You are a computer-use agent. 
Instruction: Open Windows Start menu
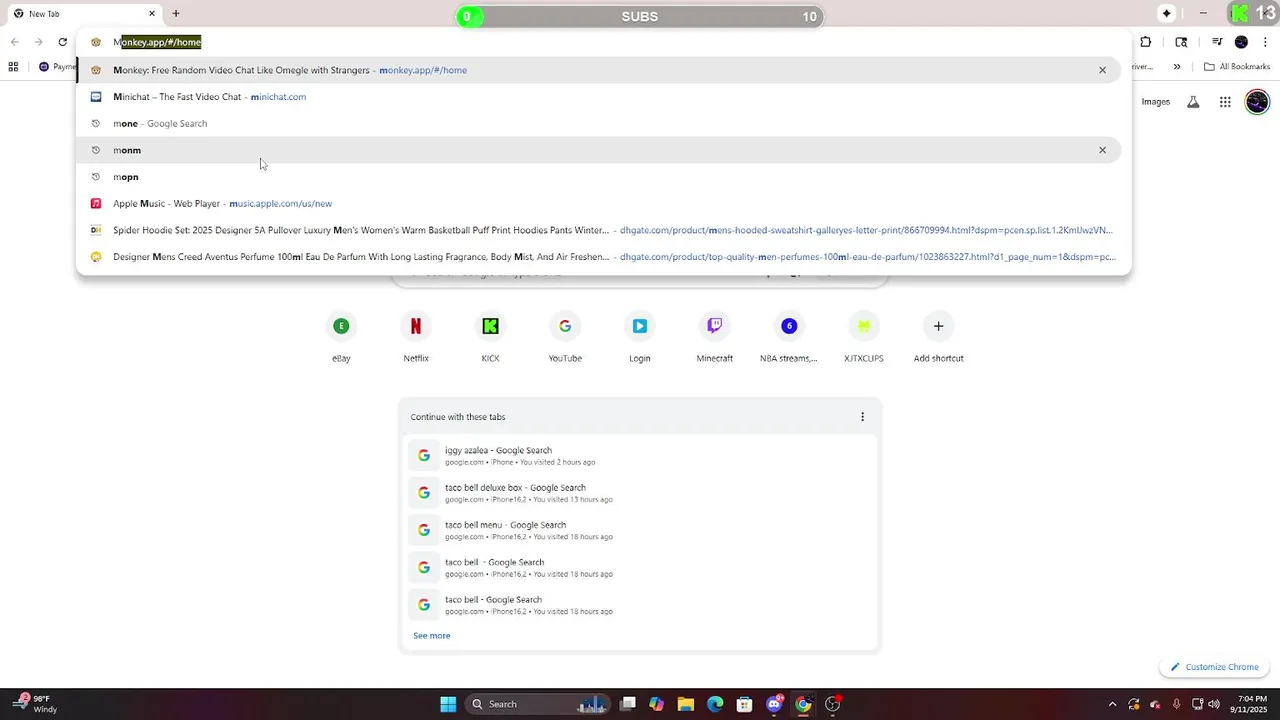tap(448, 704)
